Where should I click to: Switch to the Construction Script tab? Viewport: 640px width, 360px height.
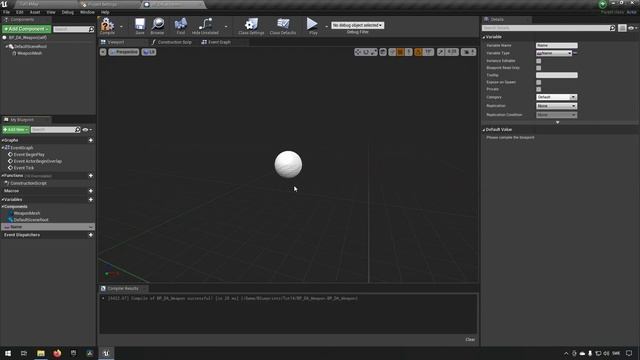(174, 42)
